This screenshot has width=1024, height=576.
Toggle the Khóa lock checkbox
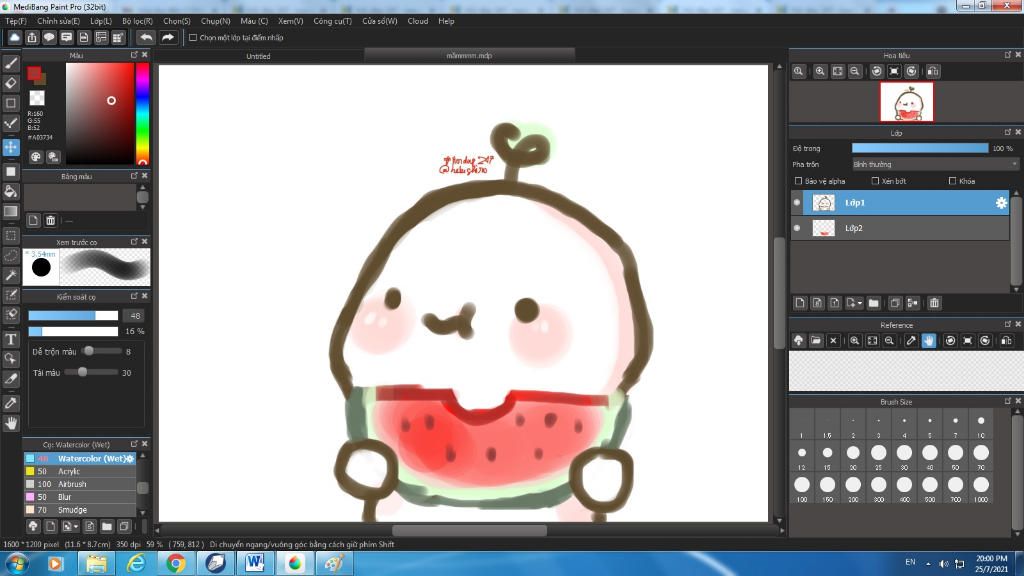point(952,181)
